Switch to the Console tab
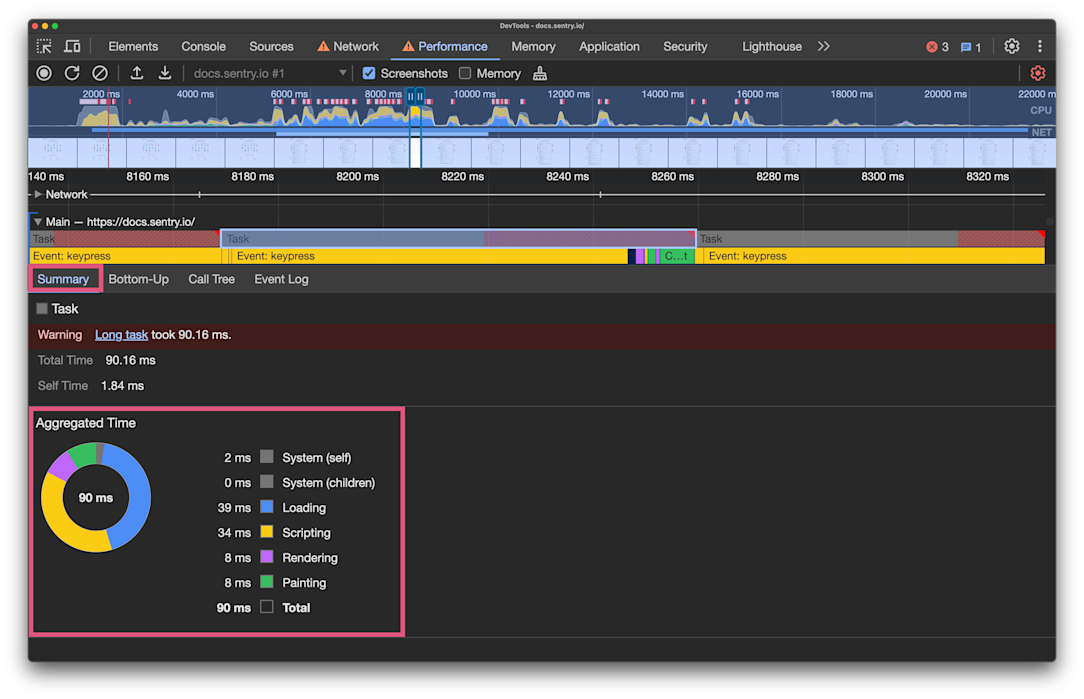The width and height of the screenshot is (1084, 699). click(203, 46)
